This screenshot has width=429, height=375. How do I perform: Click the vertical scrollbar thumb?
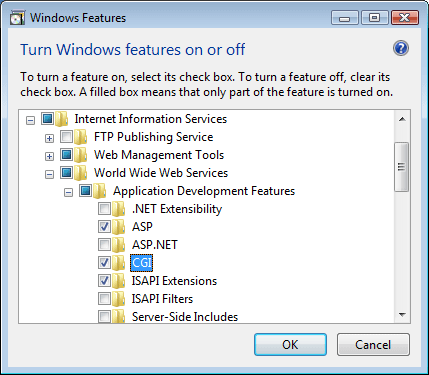point(401,167)
